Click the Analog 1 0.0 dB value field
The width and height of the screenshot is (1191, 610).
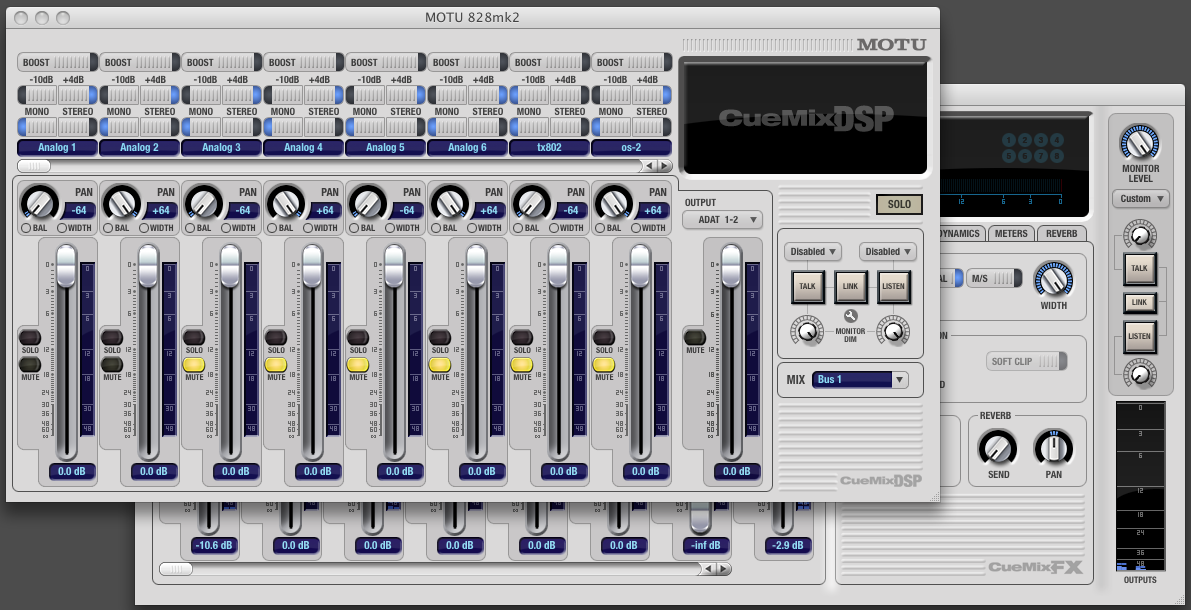tap(71, 472)
